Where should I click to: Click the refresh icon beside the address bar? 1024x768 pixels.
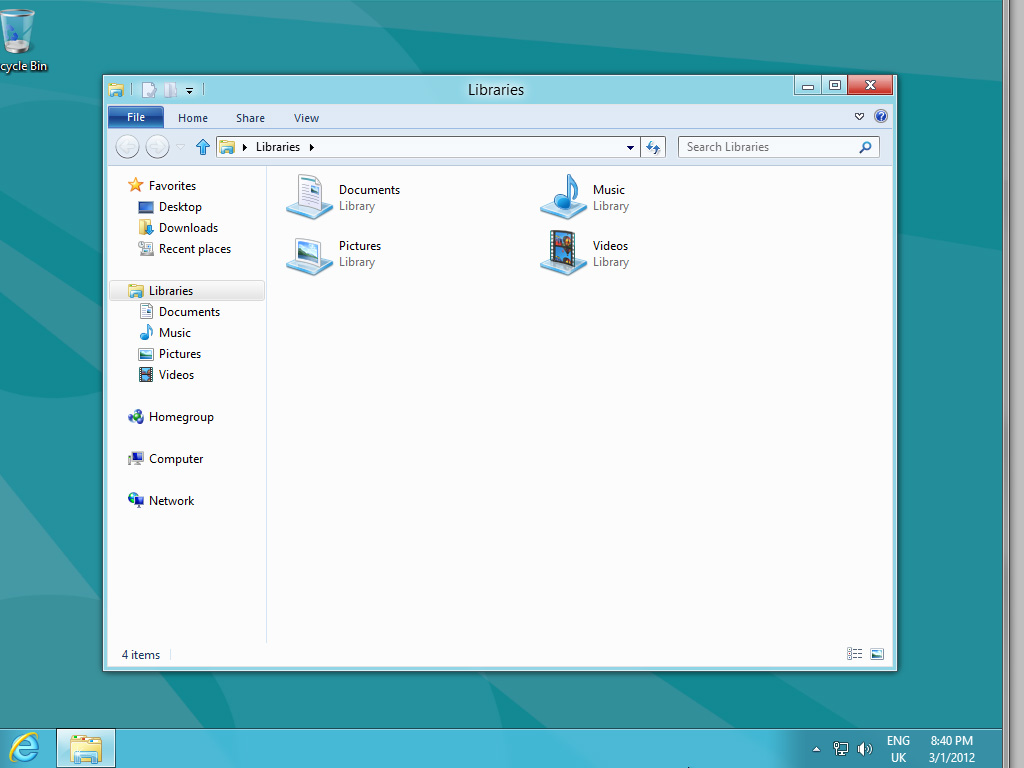653,146
